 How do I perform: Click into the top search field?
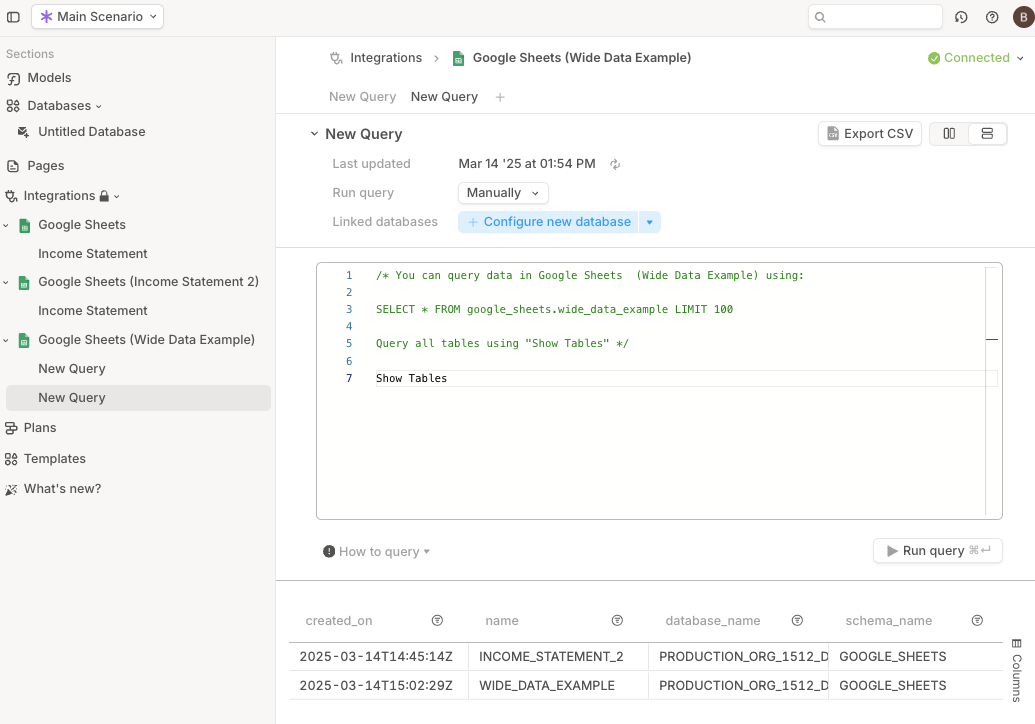(875, 17)
